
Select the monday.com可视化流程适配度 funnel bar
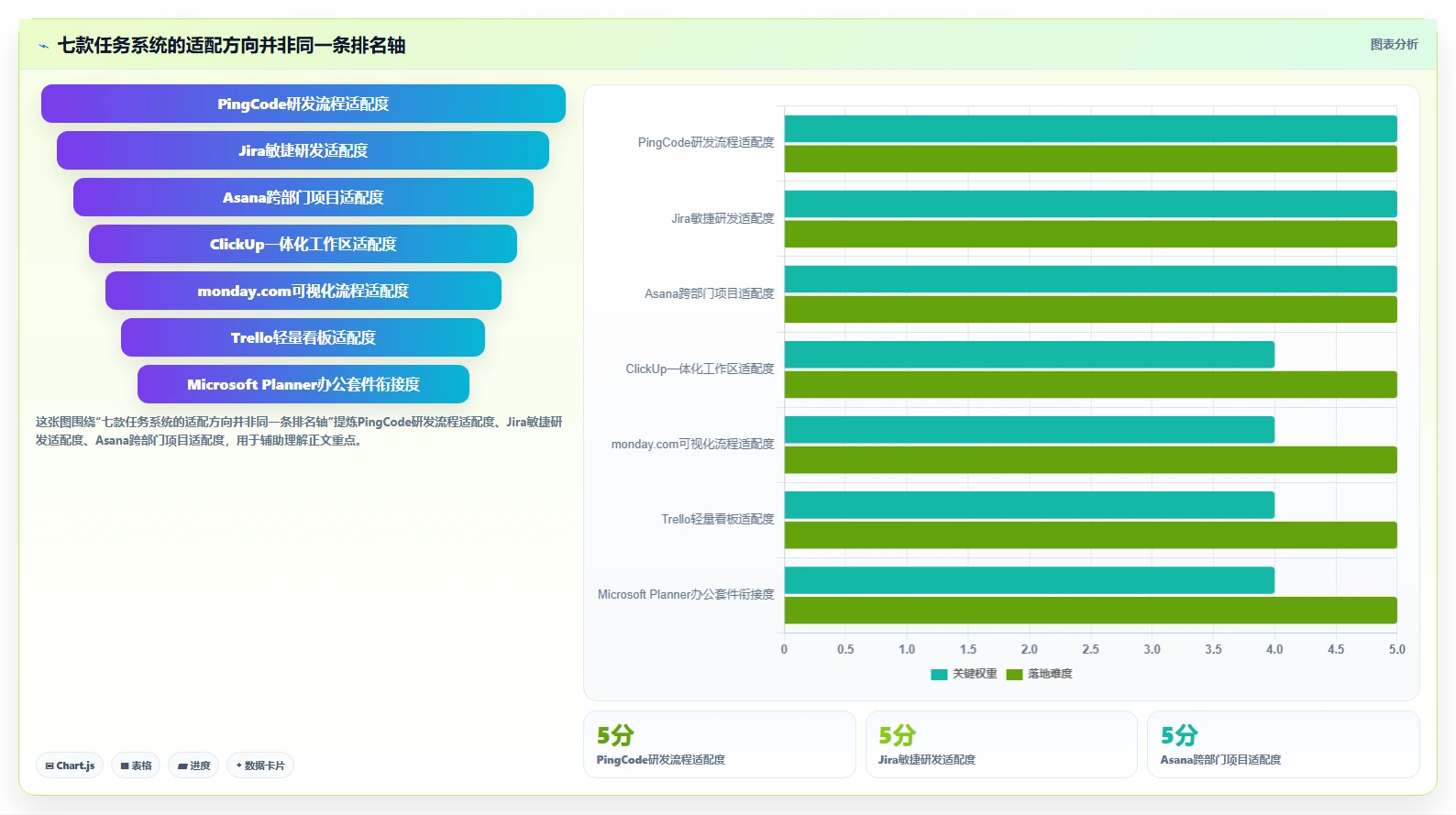(x=303, y=291)
